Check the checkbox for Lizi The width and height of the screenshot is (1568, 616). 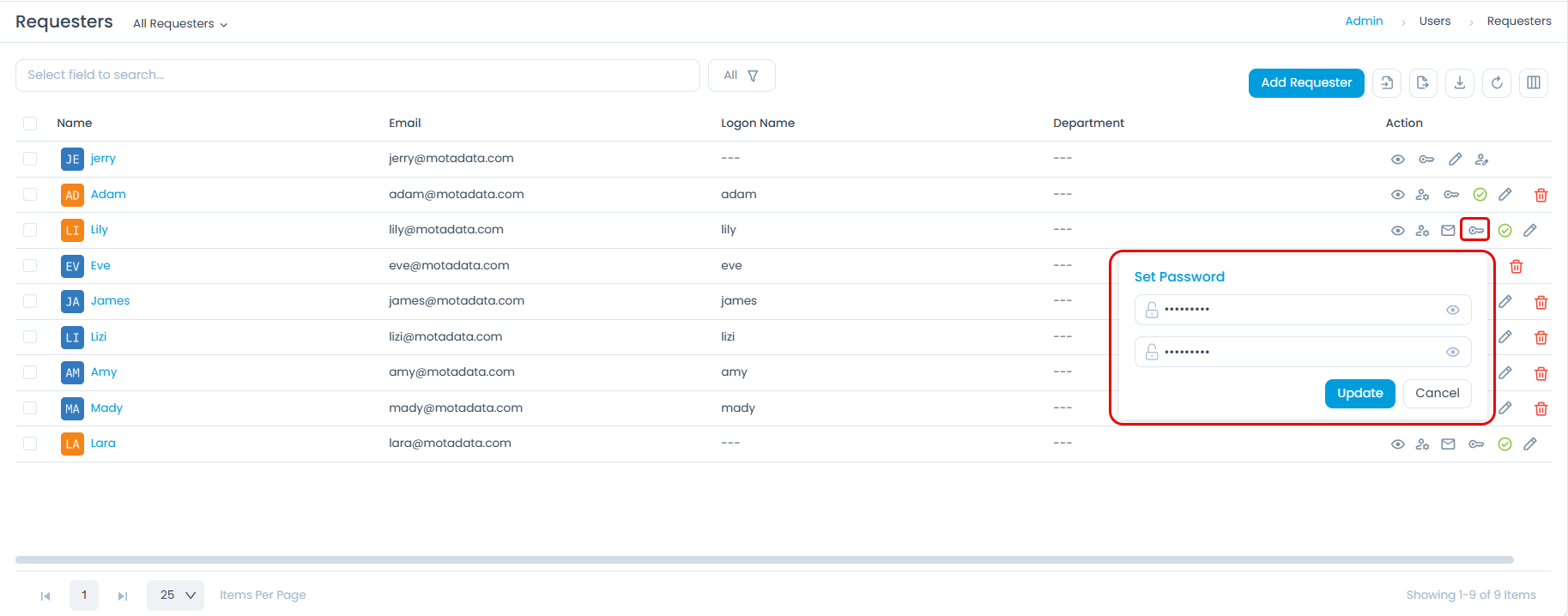click(x=30, y=337)
